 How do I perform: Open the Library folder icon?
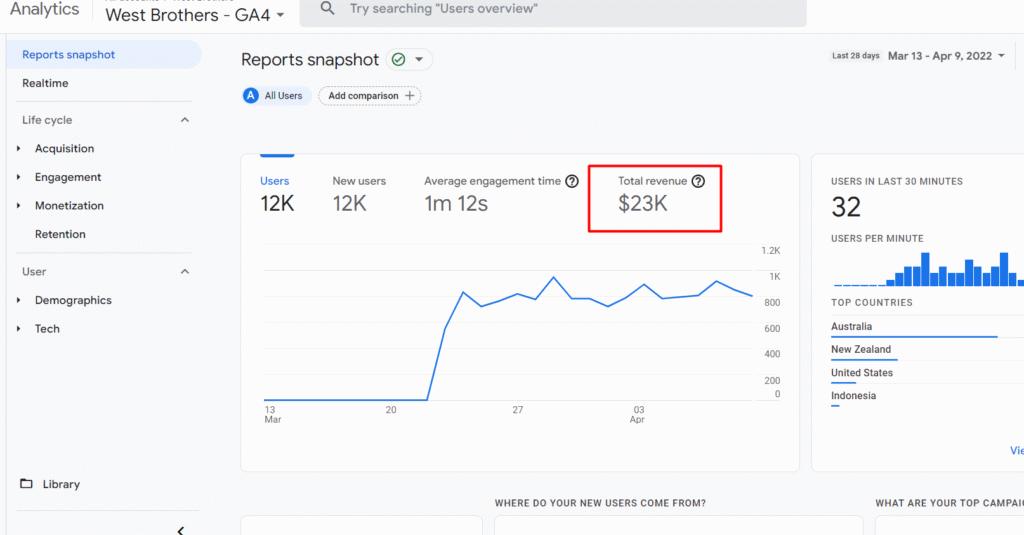pyautogui.click(x=26, y=484)
